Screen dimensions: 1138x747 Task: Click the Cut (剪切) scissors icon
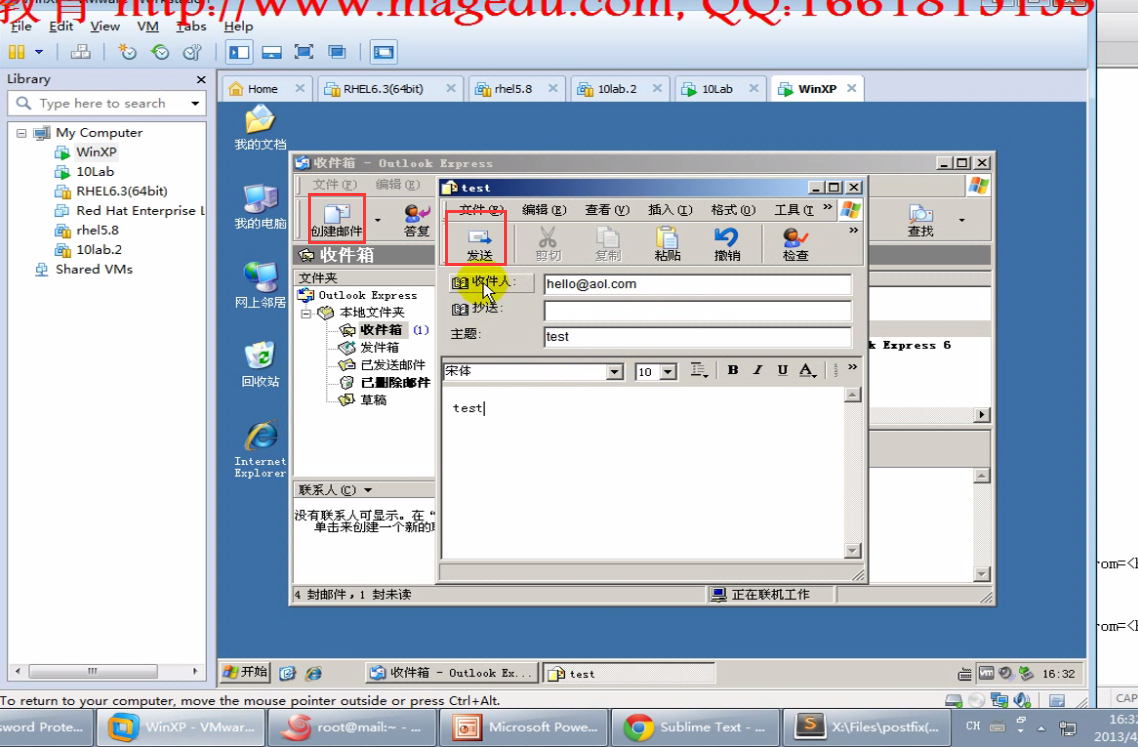click(x=548, y=244)
